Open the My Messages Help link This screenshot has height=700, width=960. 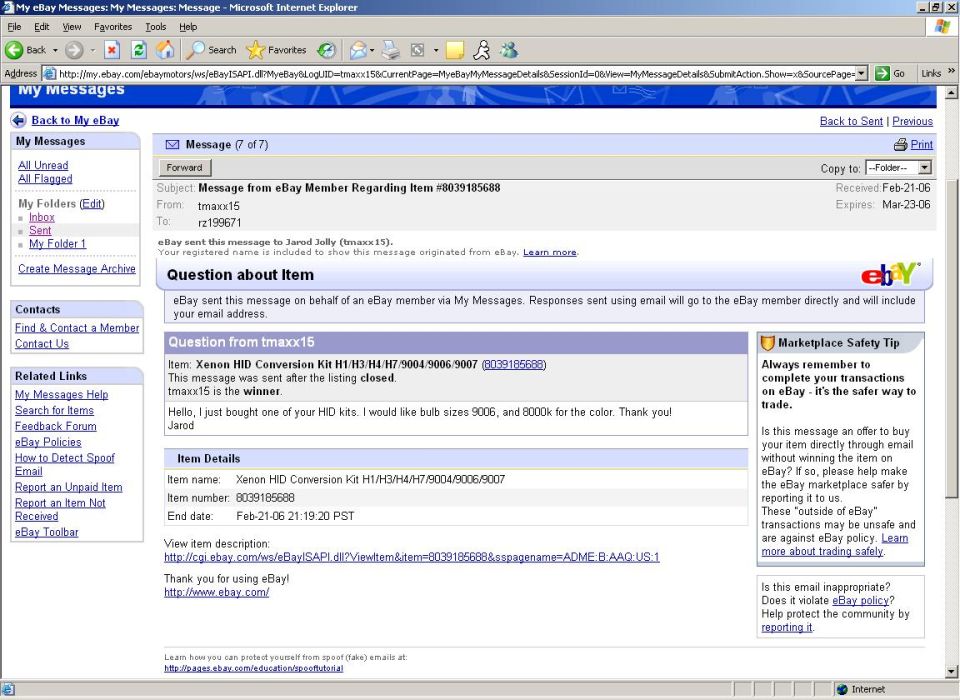[x=61, y=395]
